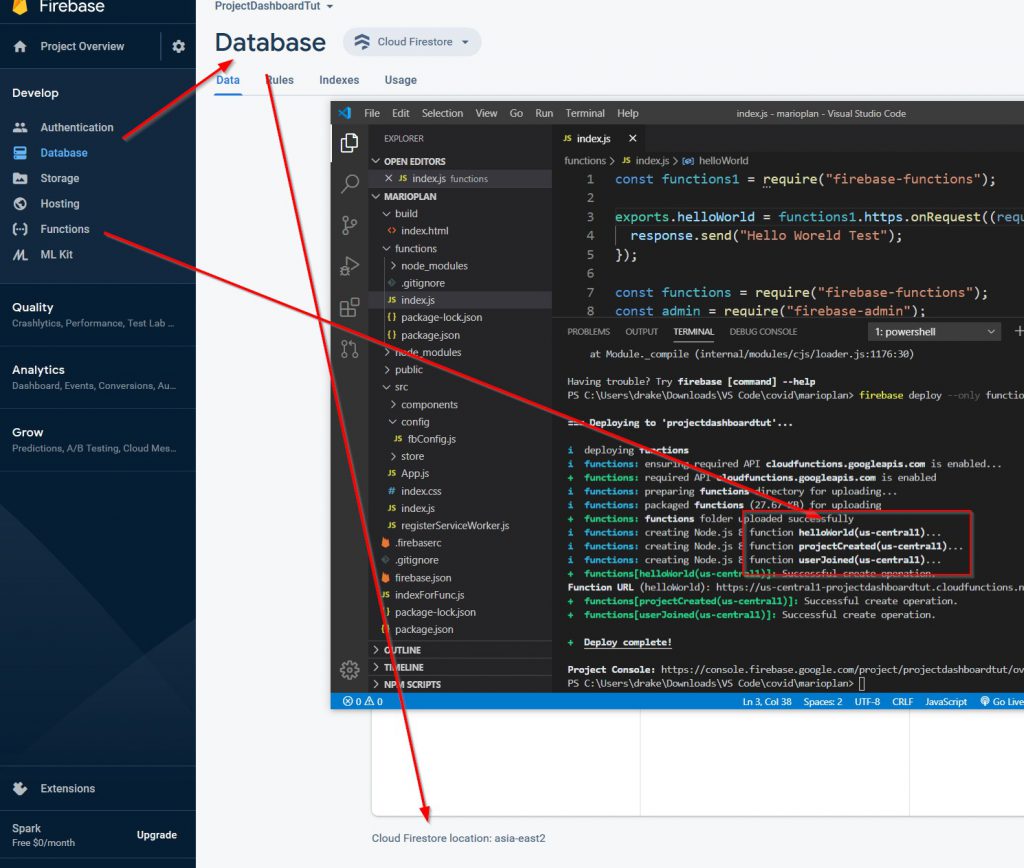Image resolution: width=1024 pixels, height=868 pixels.
Task: Expand the components folder
Action: [428, 405]
